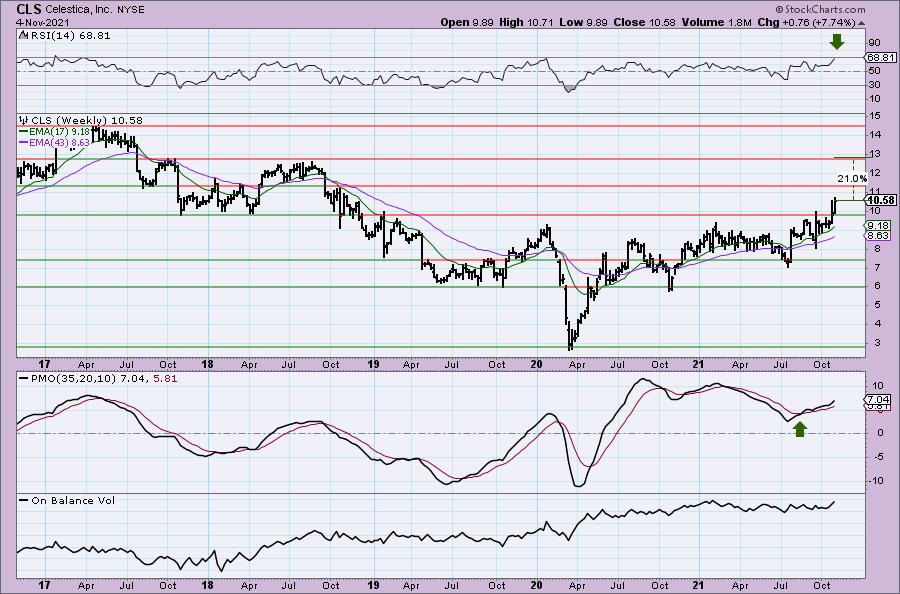Click the Celestica, Inc. company name
The height and width of the screenshot is (594, 900).
coord(77,10)
